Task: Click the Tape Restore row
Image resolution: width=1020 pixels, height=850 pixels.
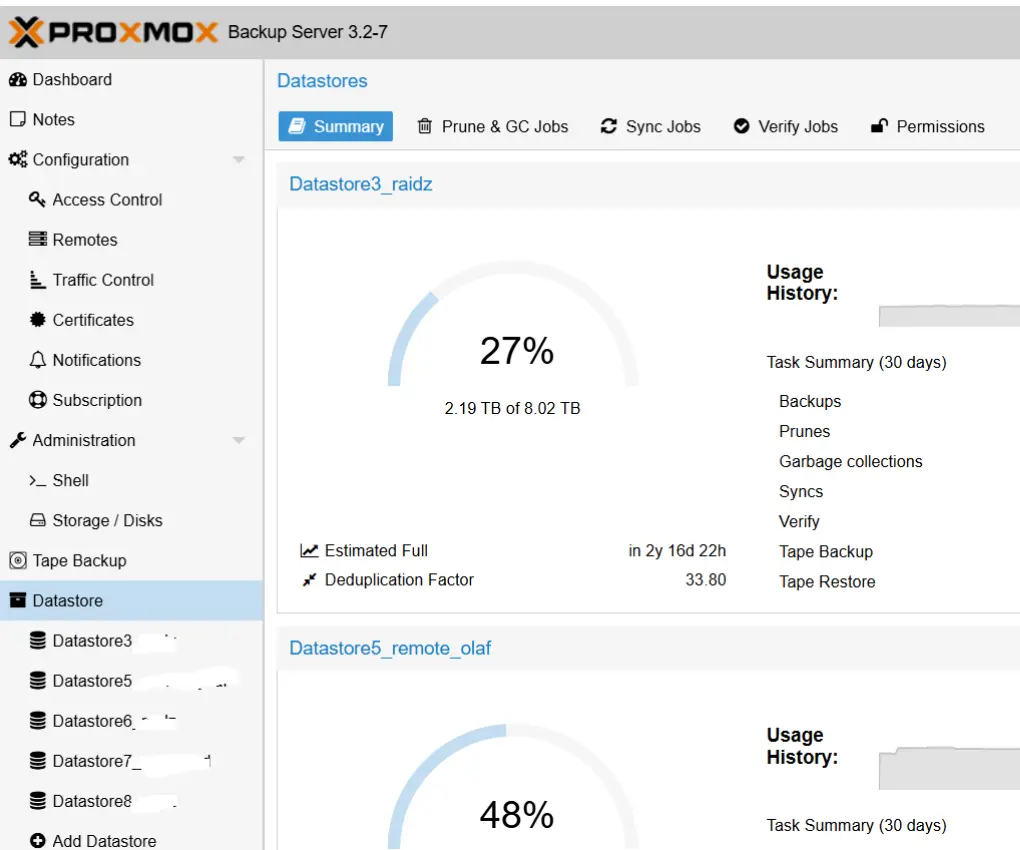Action: (827, 581)
